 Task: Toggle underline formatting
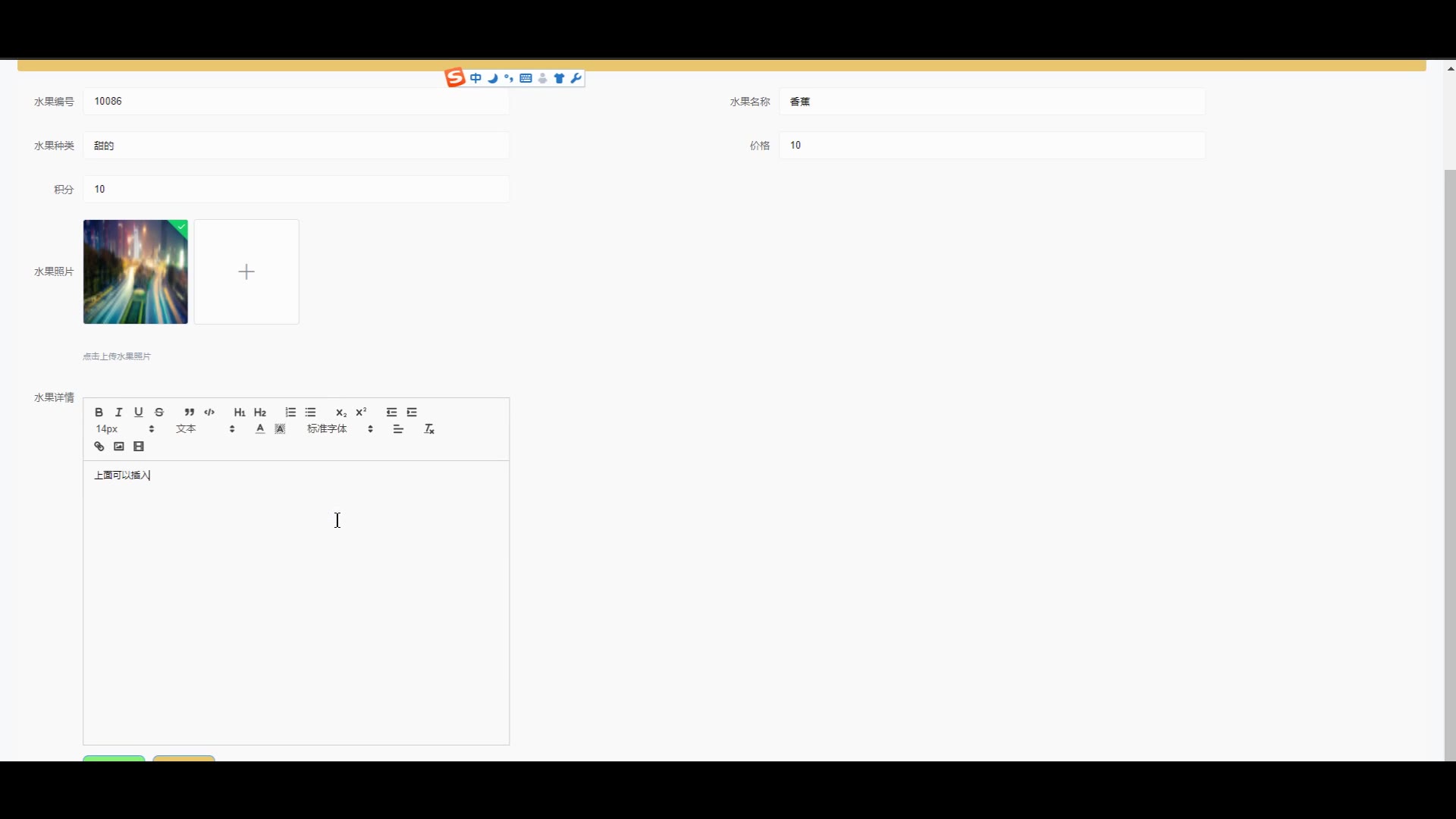(138, 413)
